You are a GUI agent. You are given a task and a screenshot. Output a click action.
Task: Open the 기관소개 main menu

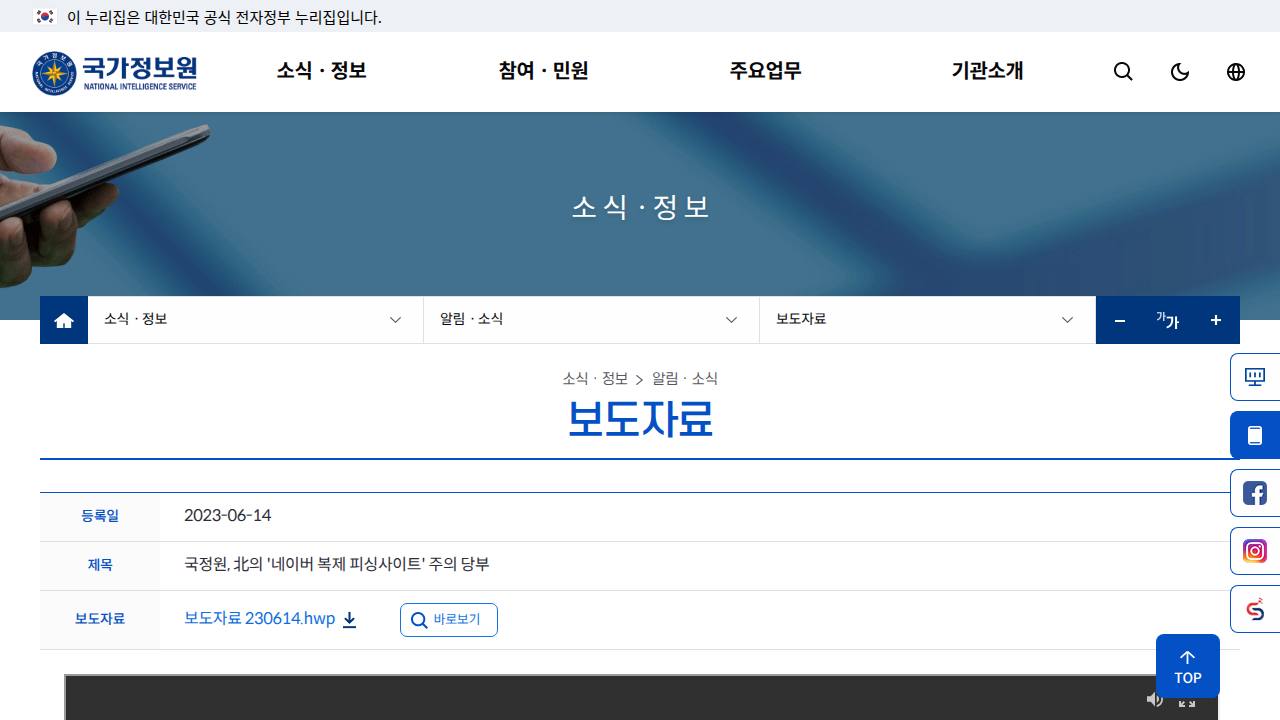(x=987, y=71)
